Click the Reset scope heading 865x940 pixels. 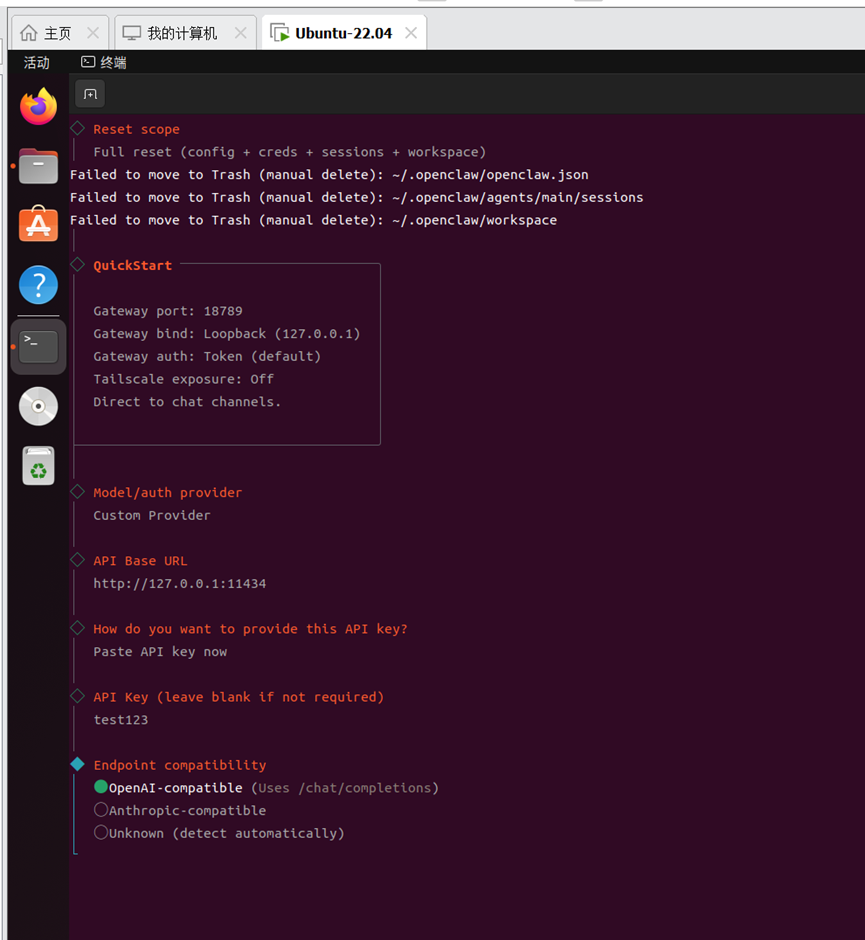point(136,129)
